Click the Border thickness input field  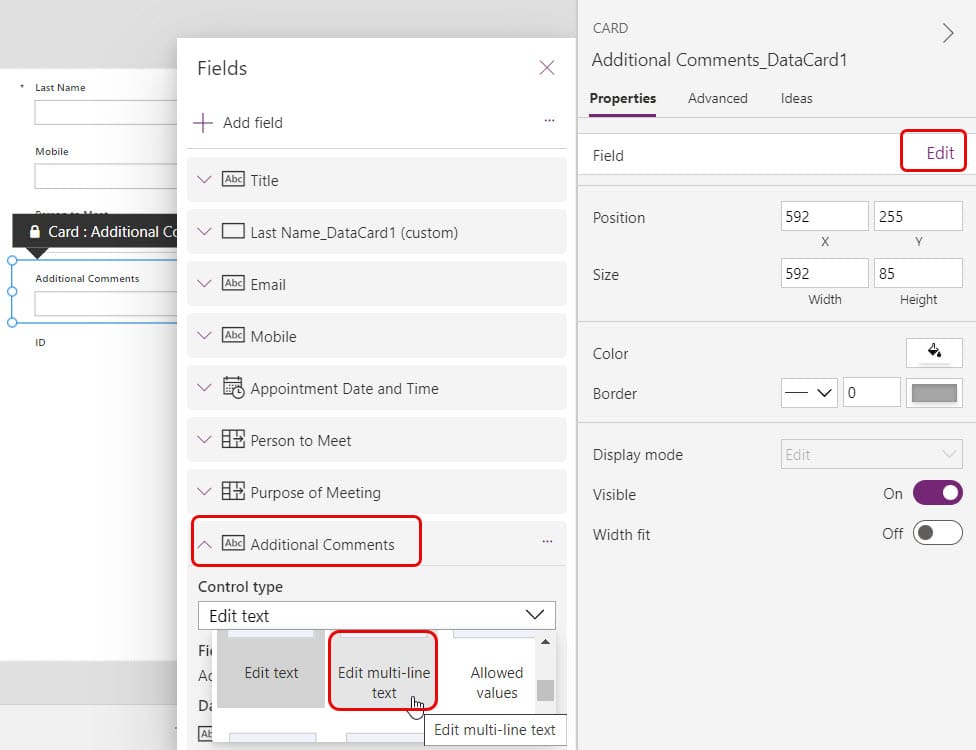point(871,393)
